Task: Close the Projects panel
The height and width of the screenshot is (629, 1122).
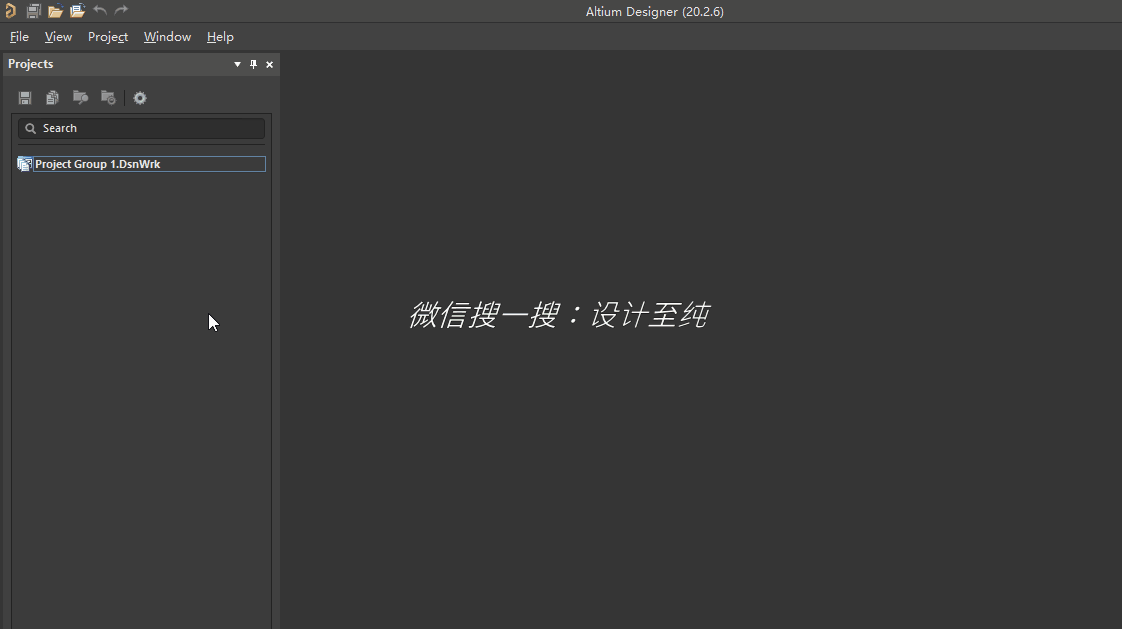Action: coord(270,64)
